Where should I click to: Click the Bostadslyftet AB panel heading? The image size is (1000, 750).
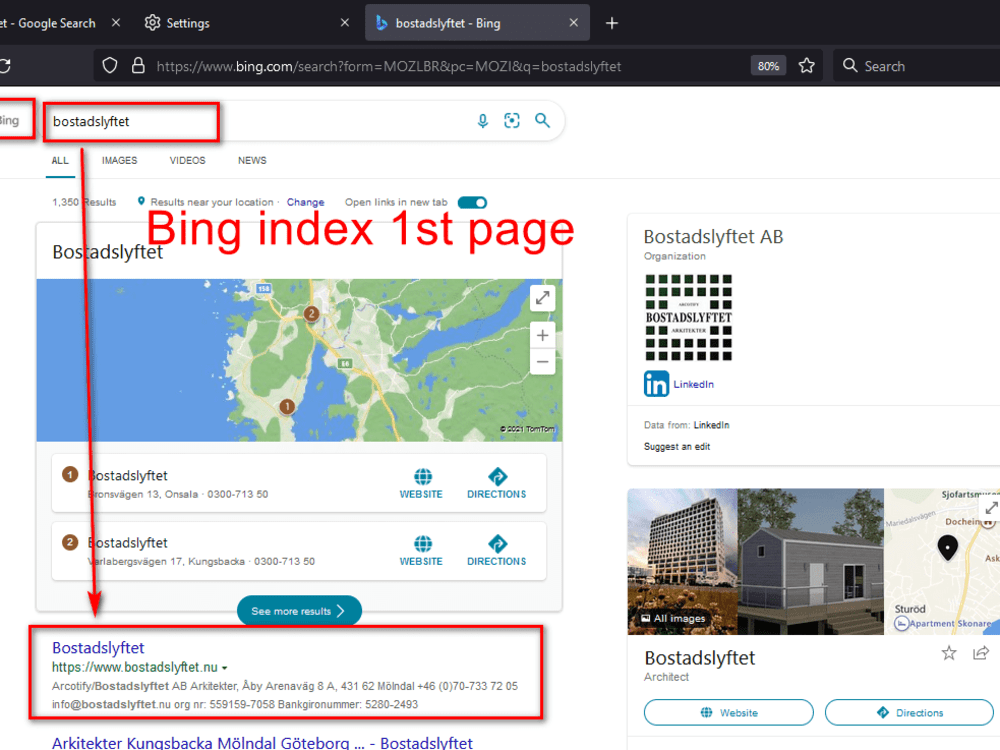tap(713, 237)
